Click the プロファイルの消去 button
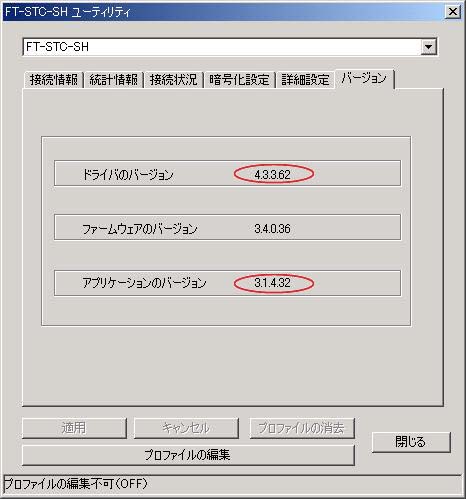Image resolution: width=466 pixels, height=499 pixels. point(302,428)
